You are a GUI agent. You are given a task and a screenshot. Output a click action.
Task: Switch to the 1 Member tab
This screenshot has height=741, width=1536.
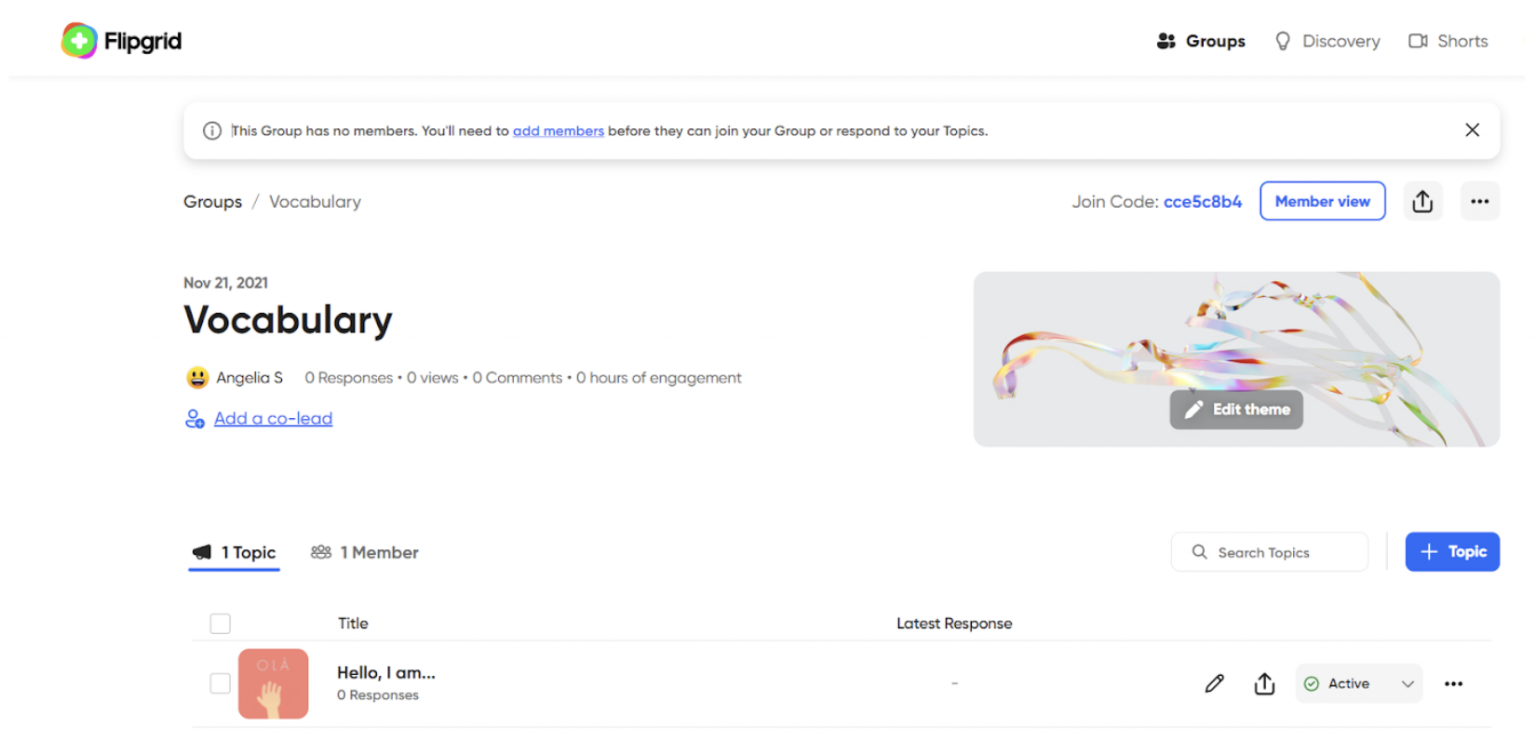[365, 552]
